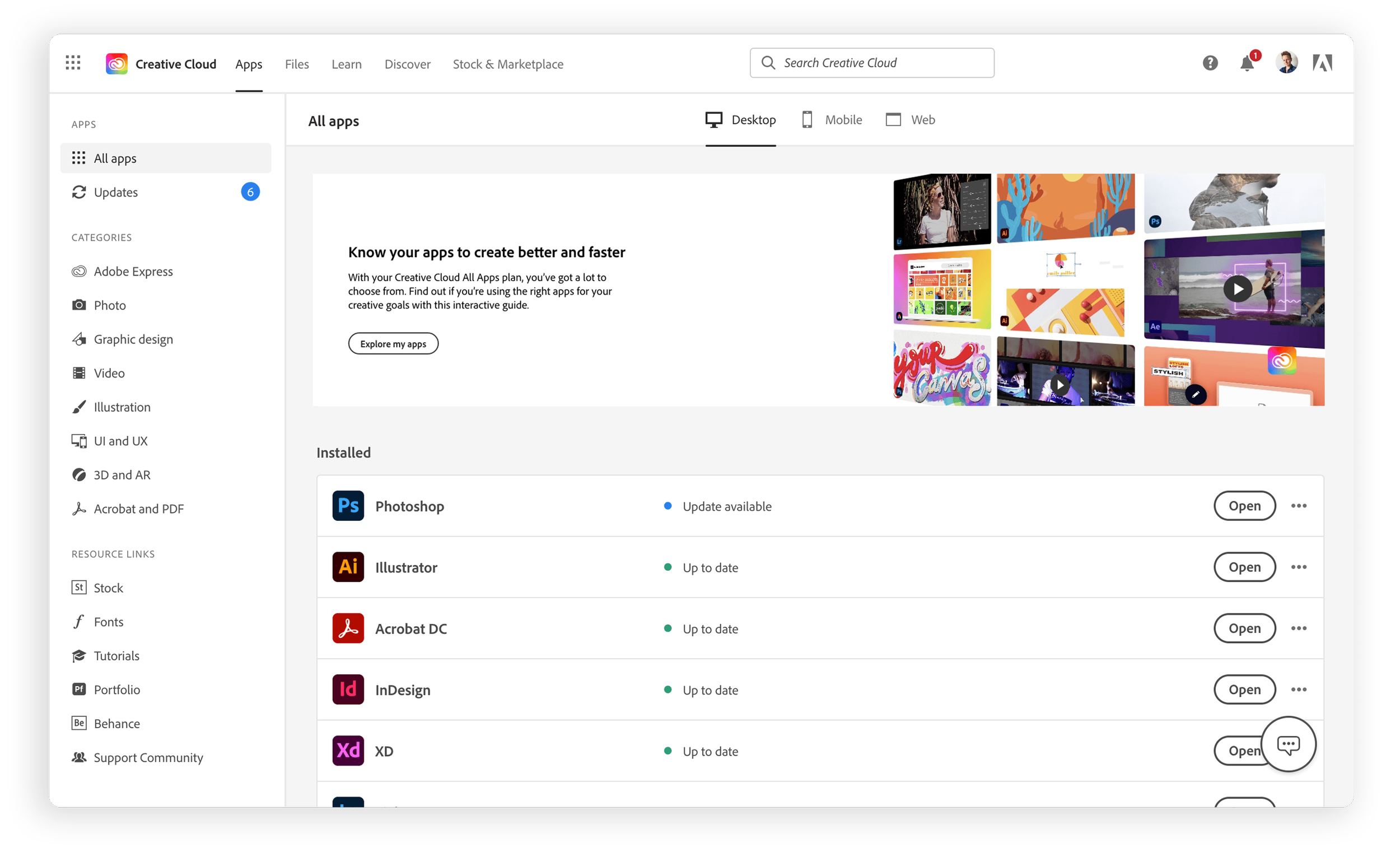Open Illustrator with its Open button
The width and height of the screenshot is (1400, 848).
click(1244, 567)
